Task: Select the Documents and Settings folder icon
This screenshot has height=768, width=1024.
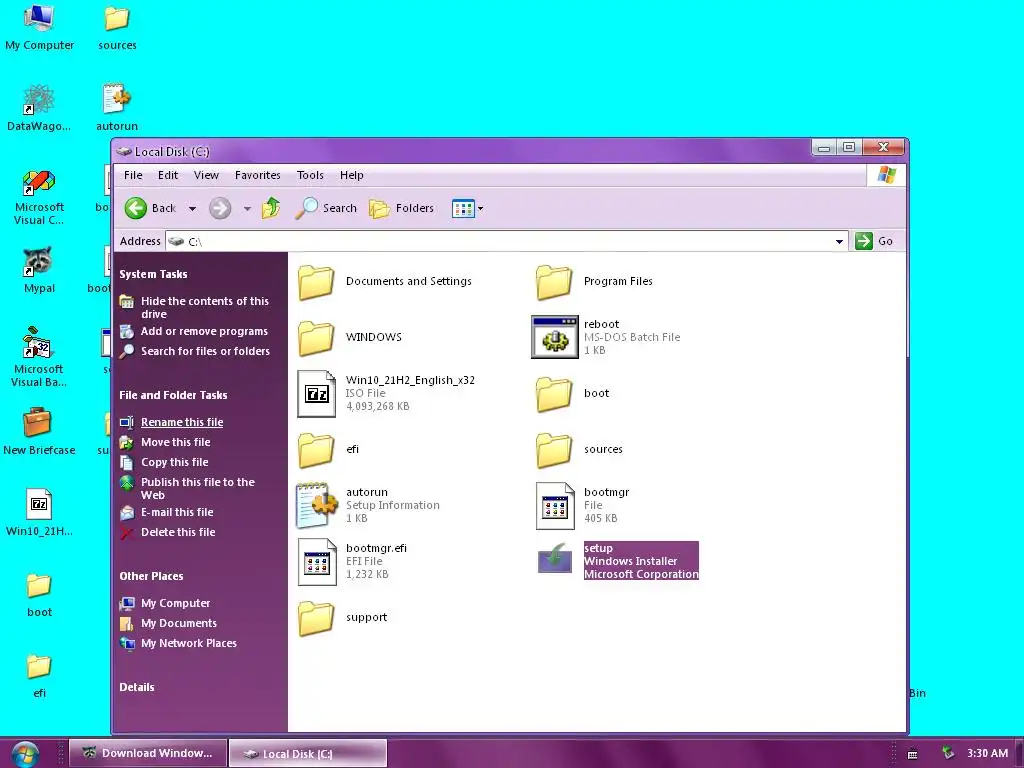Action: 316,281
